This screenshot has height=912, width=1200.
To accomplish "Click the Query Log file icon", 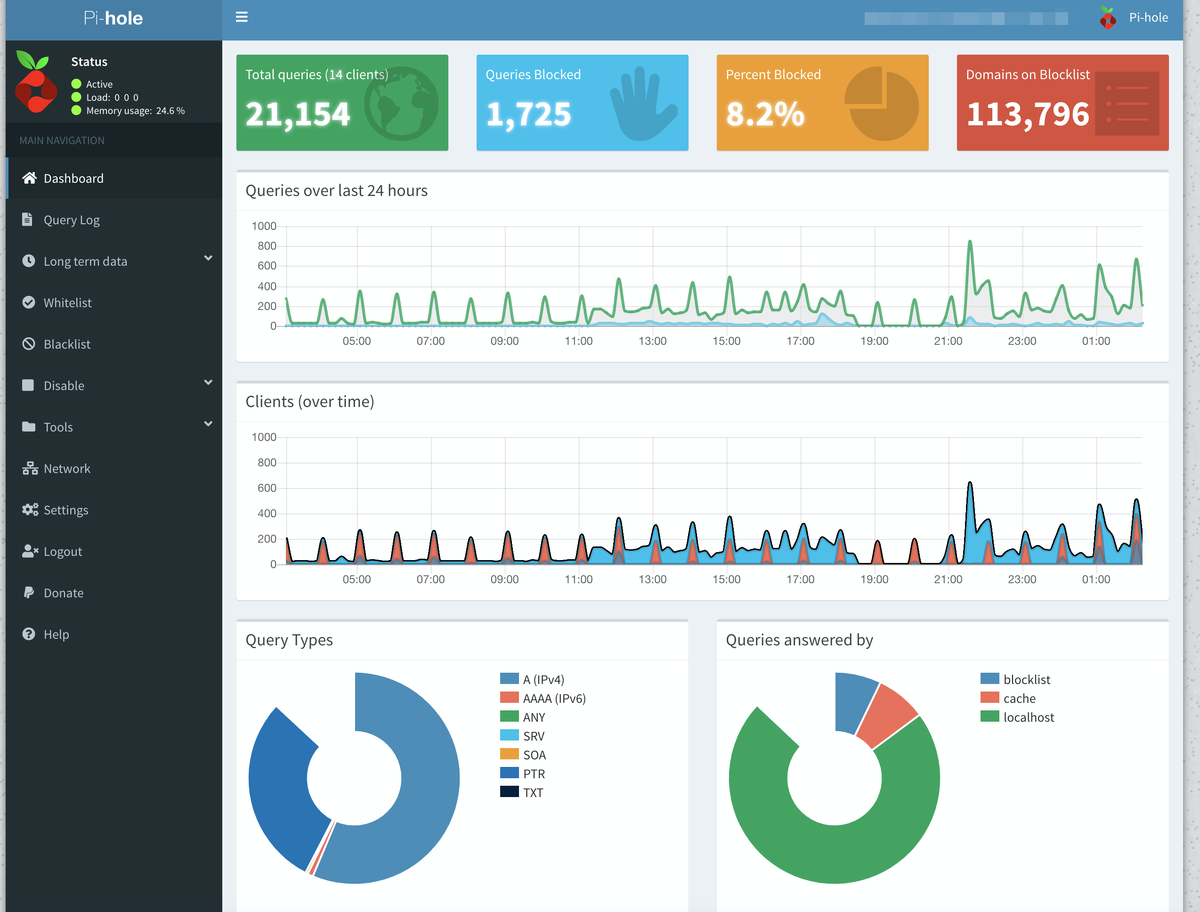I will 28,219.
